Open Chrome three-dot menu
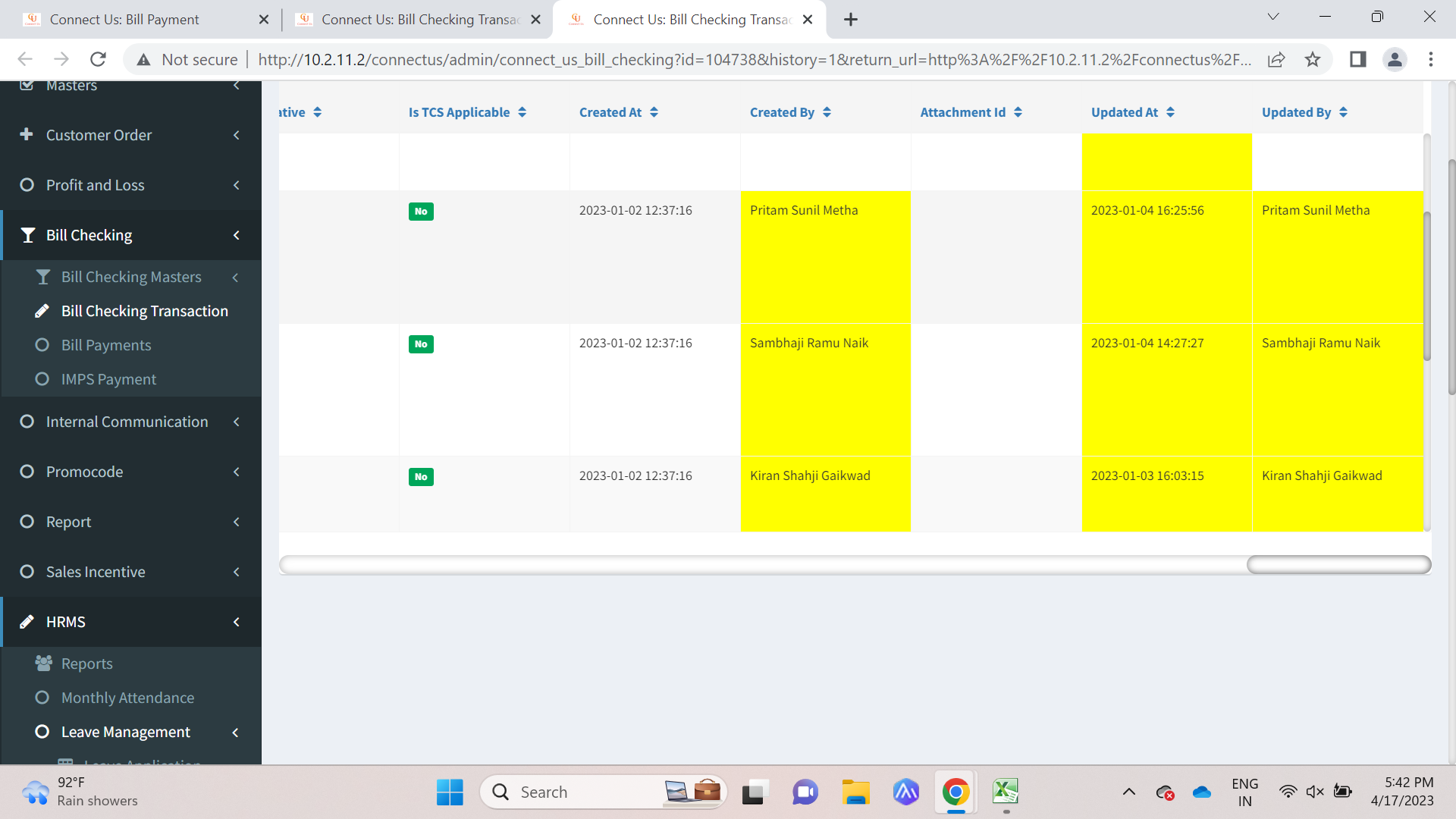This screenshot has height=819, width=1456. click(1431, 59)
